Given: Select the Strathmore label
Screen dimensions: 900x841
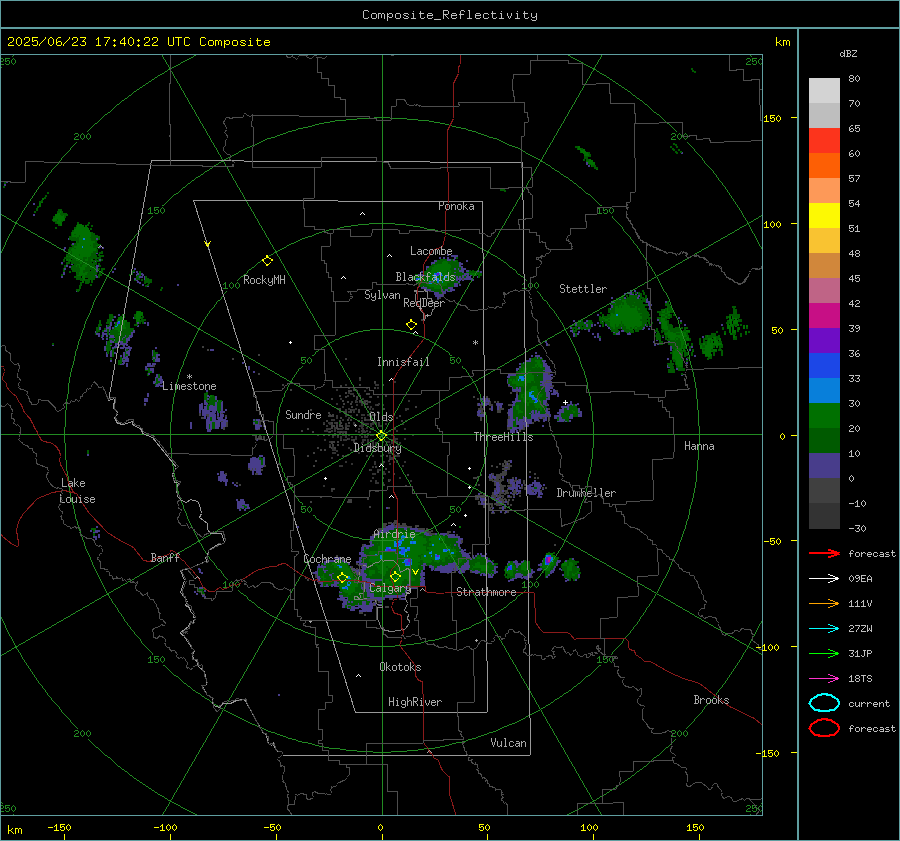Looking at the screenshot, I should coord(486,592).
